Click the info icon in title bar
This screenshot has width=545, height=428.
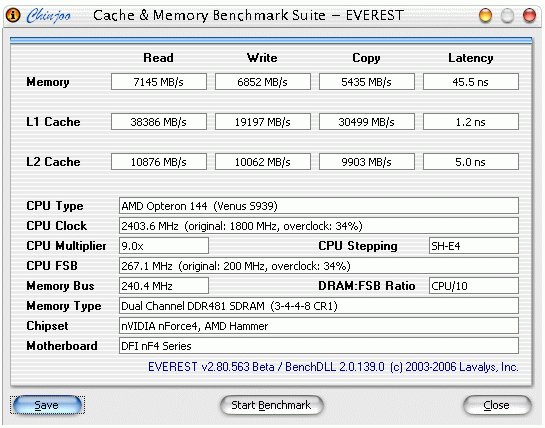click(13, 16)
